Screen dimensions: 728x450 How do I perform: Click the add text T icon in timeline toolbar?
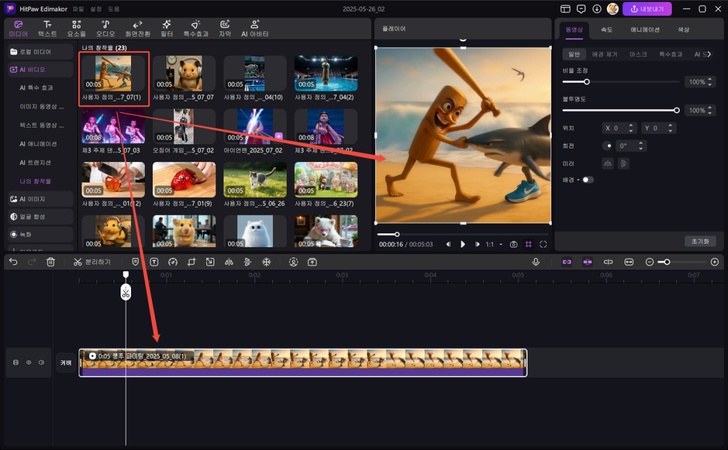coord(154,262)
